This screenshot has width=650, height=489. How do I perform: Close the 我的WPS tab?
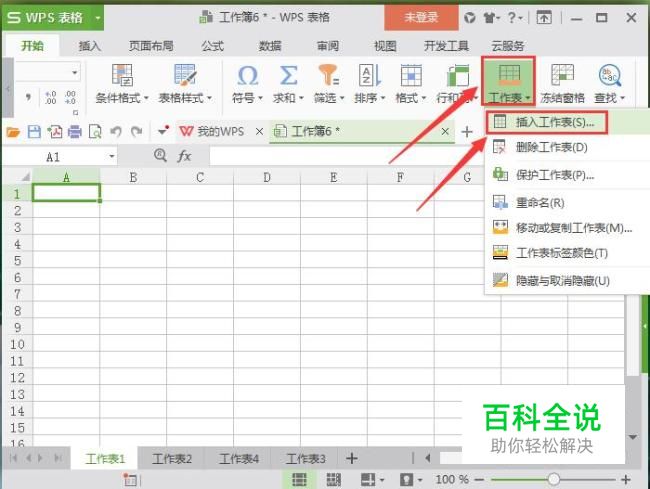point(260,131)
